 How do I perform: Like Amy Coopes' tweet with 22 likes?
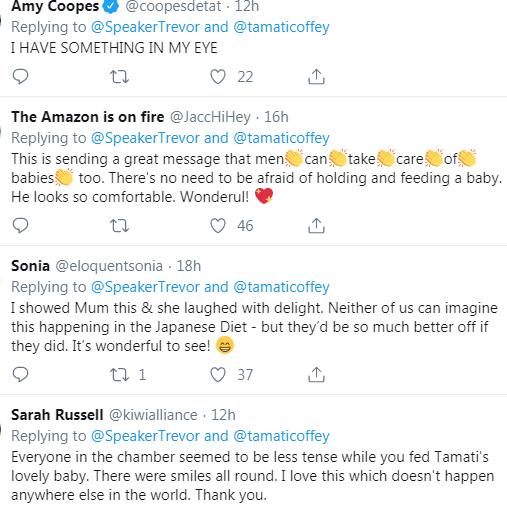(218, 77)
